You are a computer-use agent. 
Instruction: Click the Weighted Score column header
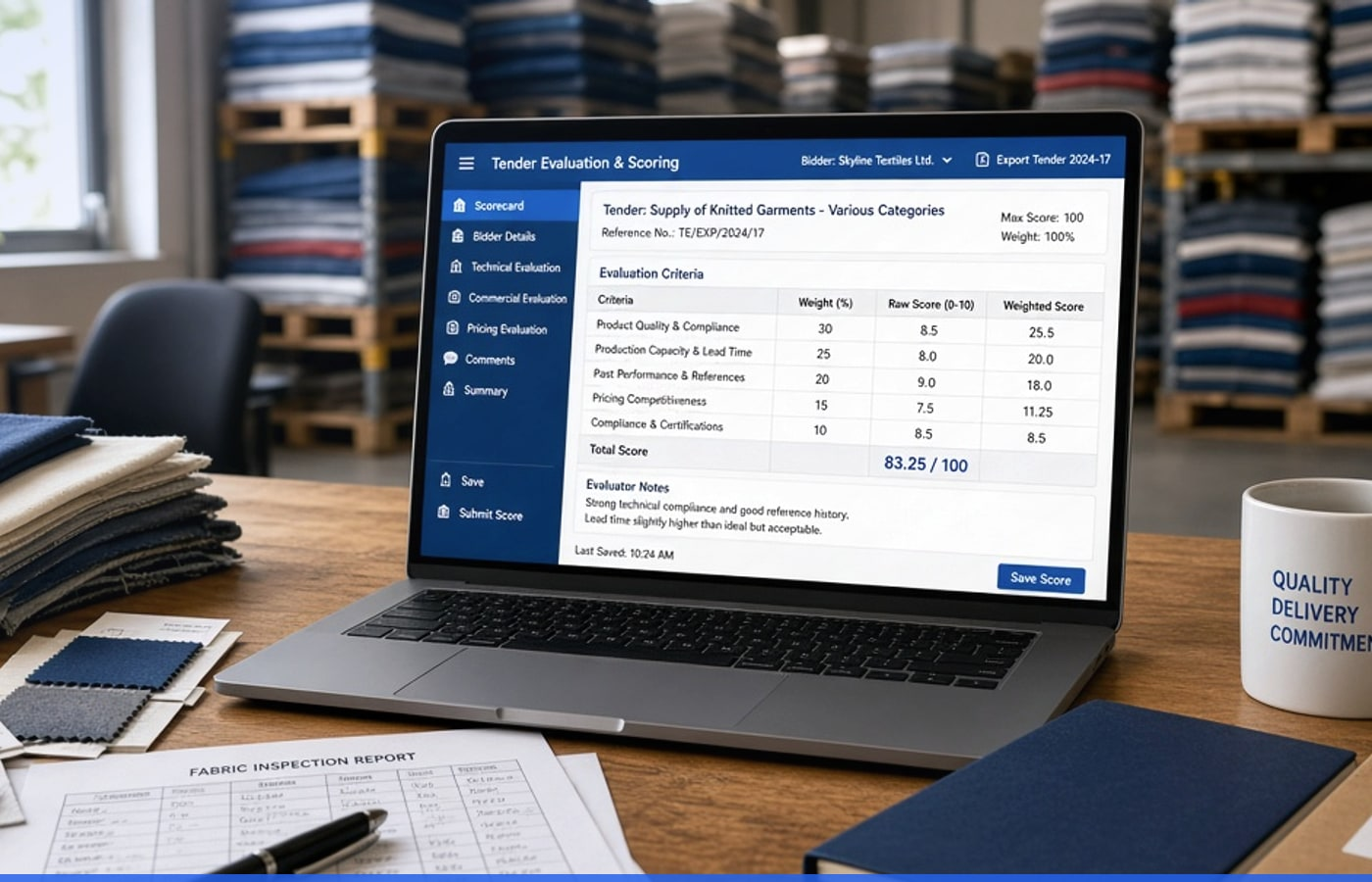1043,306
